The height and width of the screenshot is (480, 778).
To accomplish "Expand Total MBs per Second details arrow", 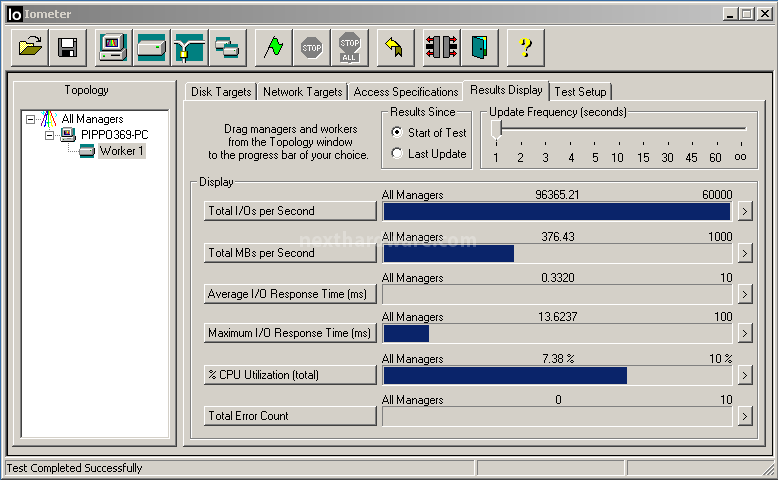I will click(x=744, y=253).
